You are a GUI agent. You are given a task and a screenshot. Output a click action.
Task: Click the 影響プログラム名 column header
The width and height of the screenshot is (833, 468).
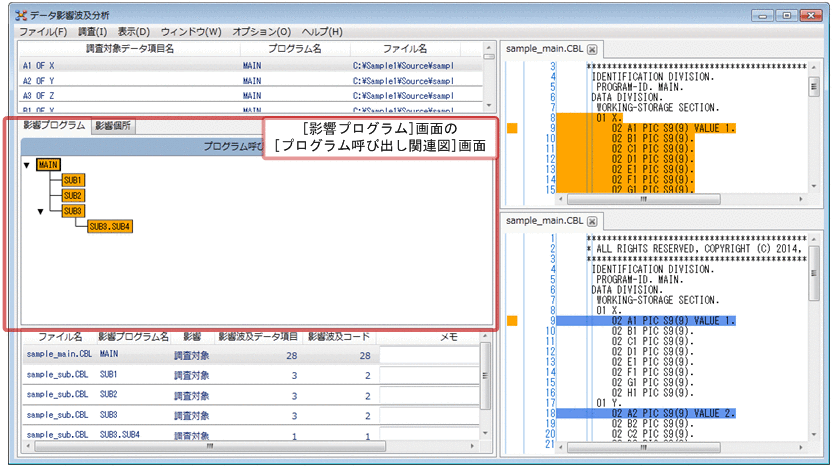pos(133,337)
